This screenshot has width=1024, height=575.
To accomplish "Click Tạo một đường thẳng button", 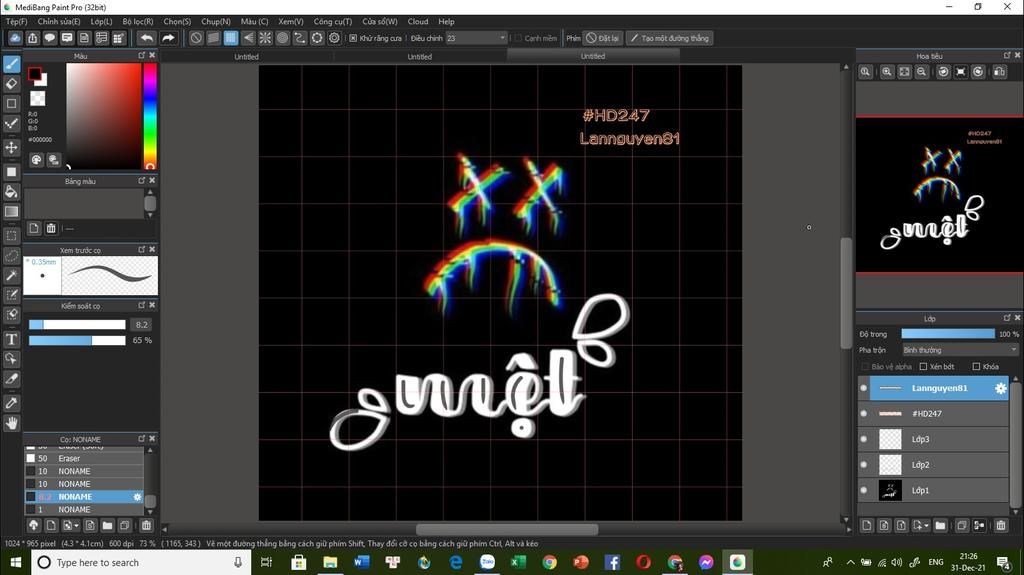I will coord(669,38).
